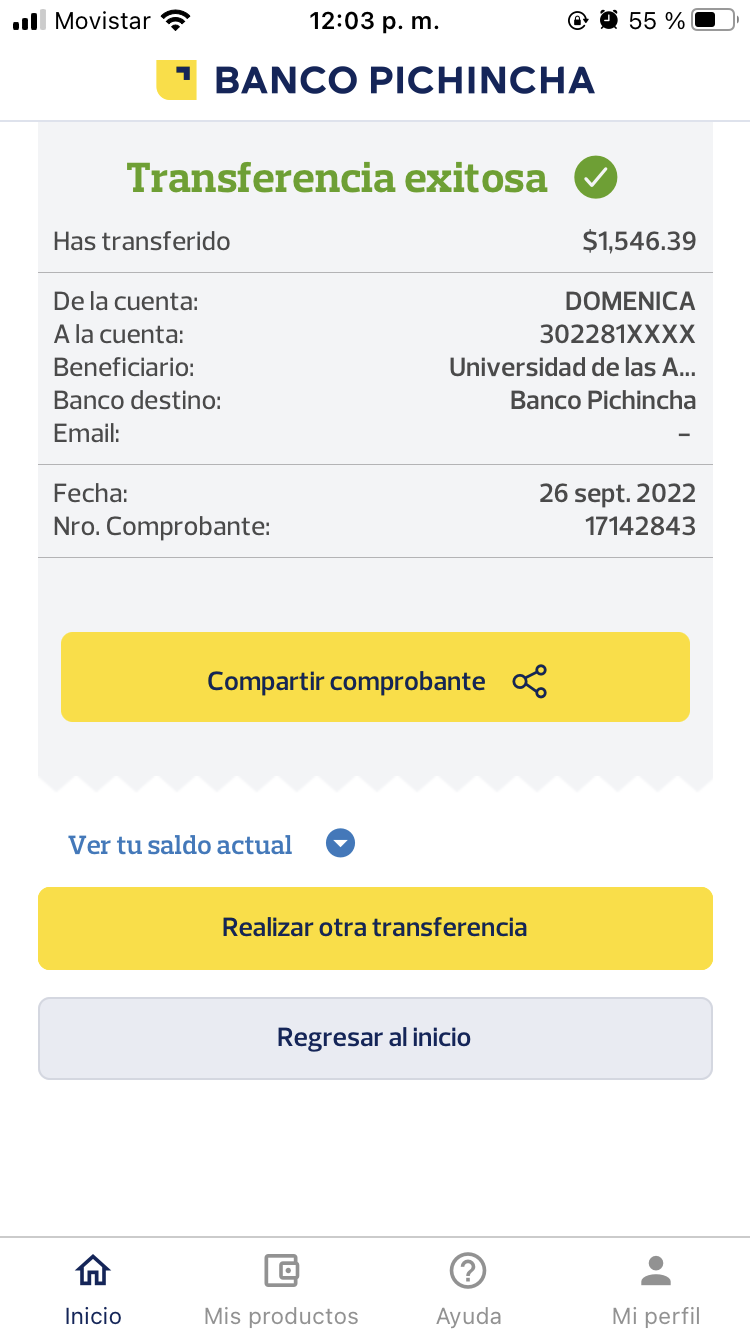Tap the Nro. Comprobante number 17142843
The width and height of the screenshot is (750, 1334).
pos(640,526)
